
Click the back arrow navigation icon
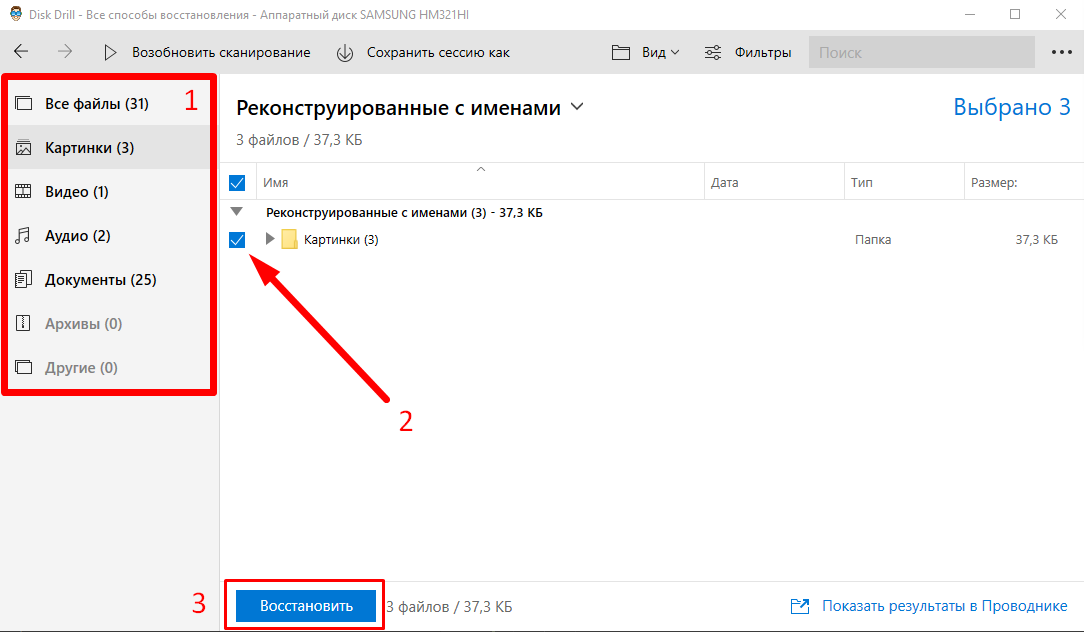21,52
